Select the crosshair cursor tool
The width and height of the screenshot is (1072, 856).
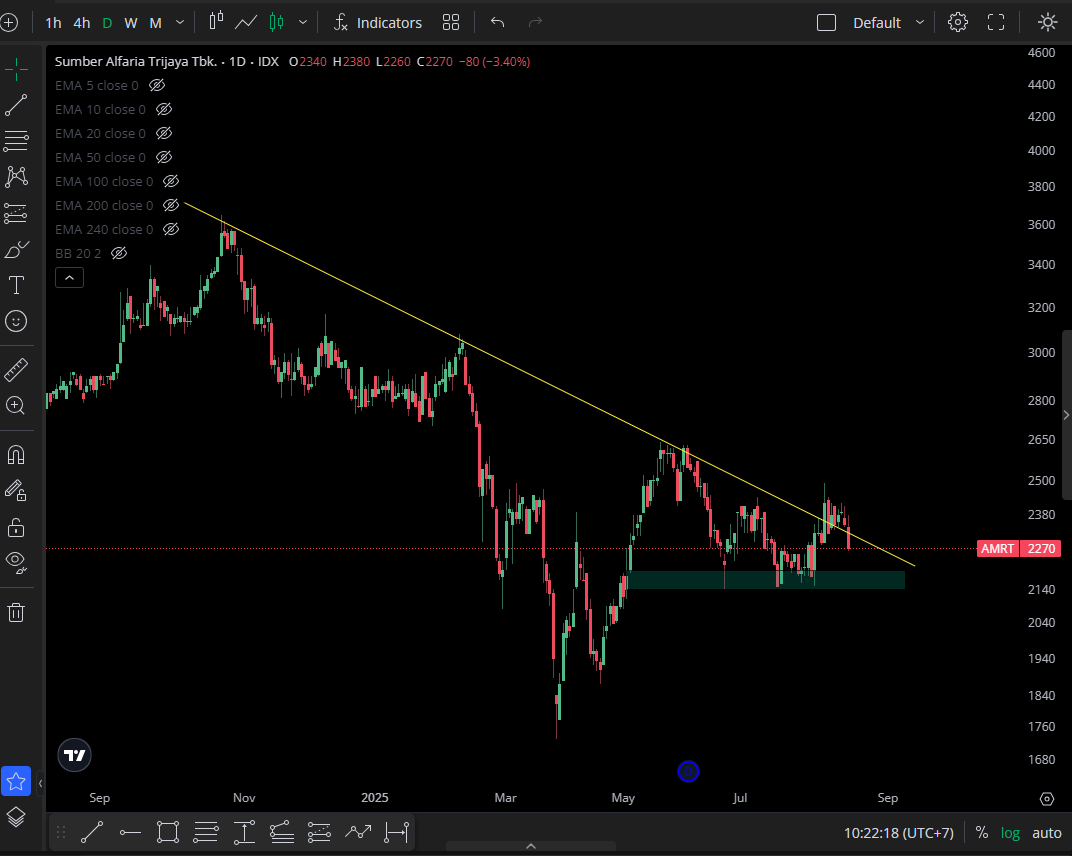click(x=16, y=68)
